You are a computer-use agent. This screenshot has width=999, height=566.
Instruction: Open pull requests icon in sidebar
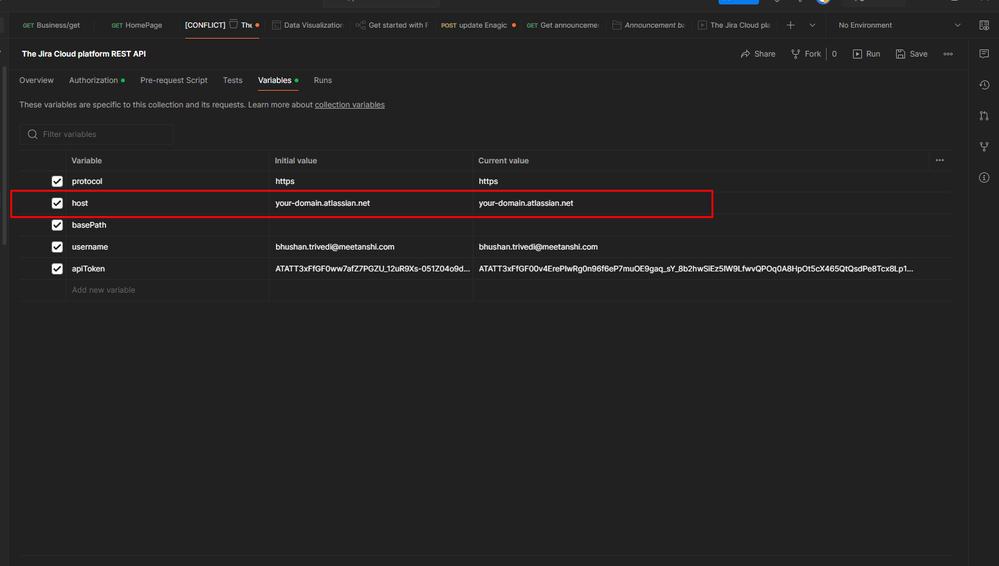[984, 116]
